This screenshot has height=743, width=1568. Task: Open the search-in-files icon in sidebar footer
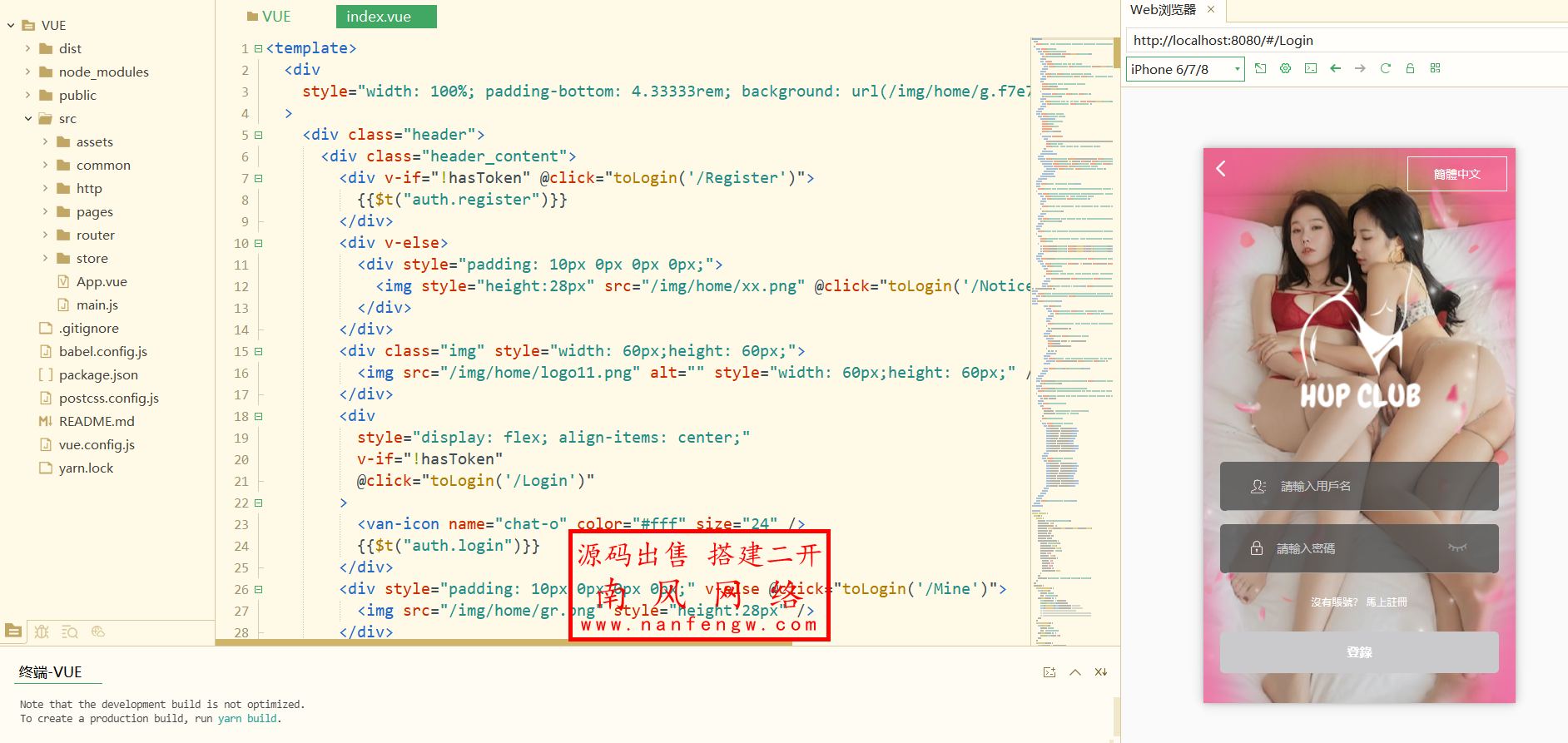70,632
